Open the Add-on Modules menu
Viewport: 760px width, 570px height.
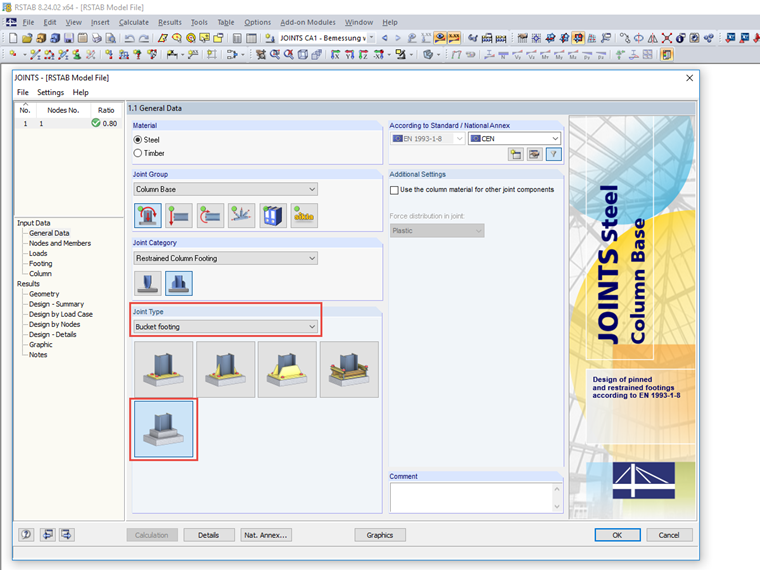(x=308, y=22)
